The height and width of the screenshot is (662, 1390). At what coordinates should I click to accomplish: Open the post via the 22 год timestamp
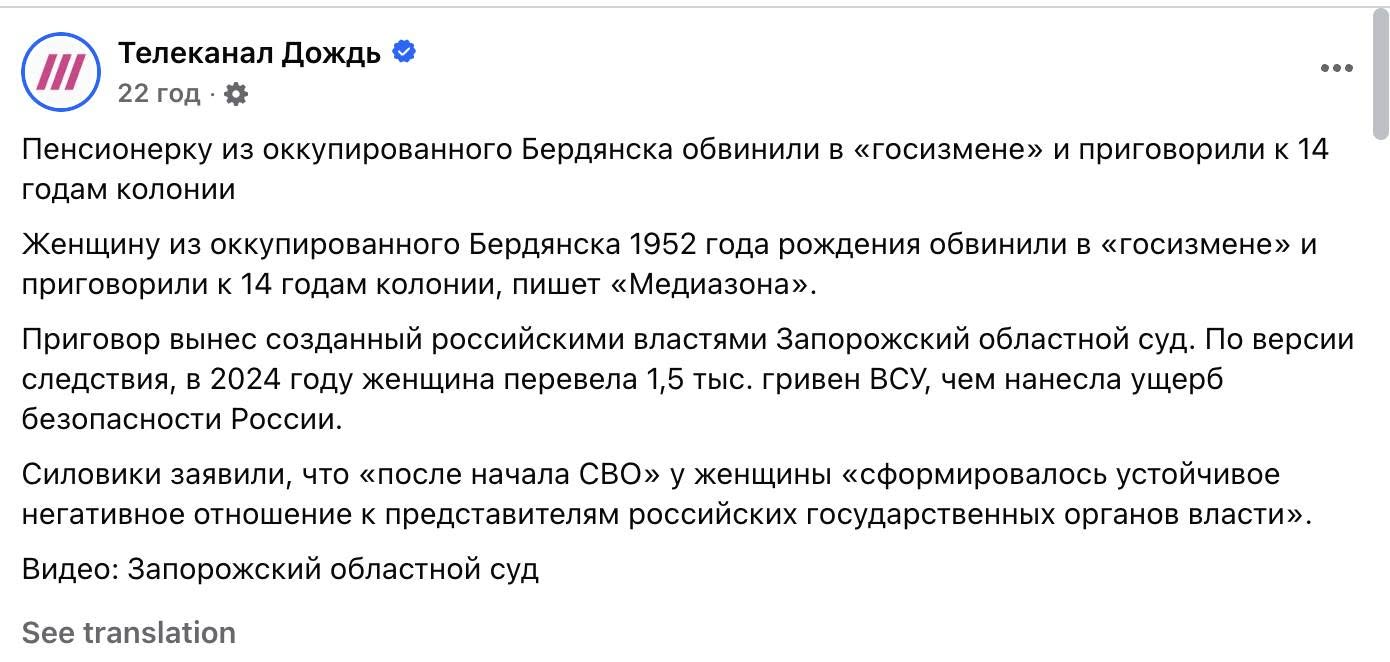pos(159,94)
